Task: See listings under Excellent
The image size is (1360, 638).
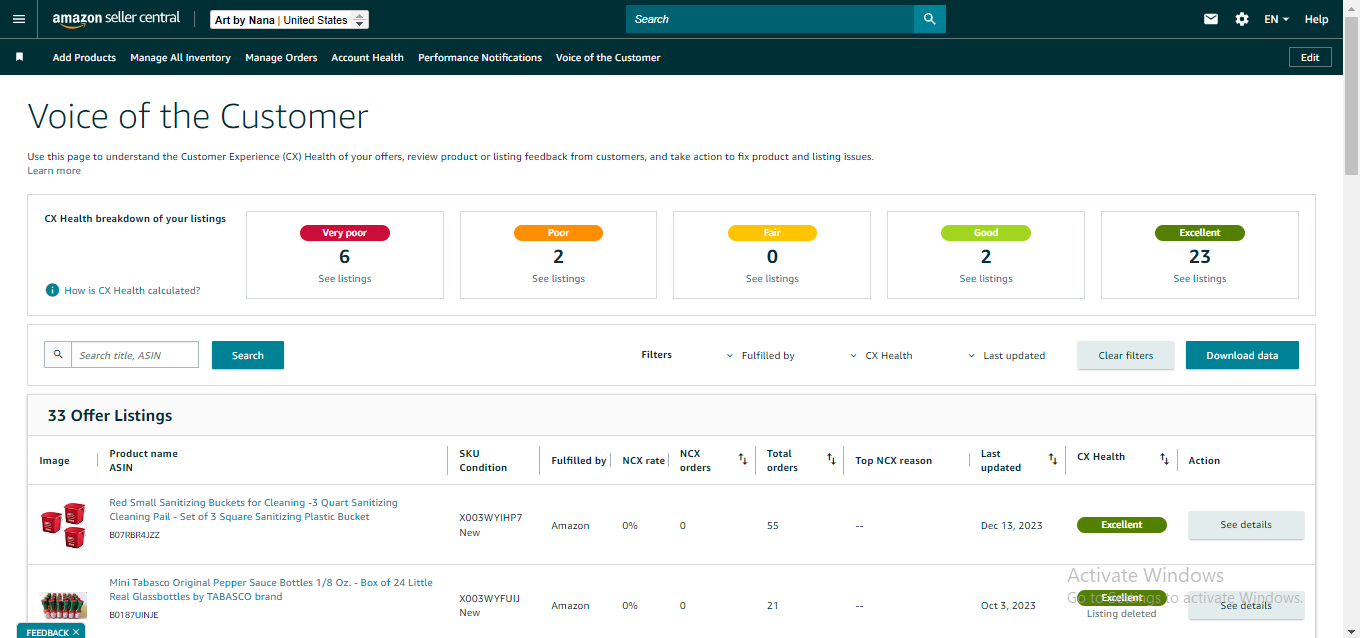Action: pyautogui.click(x=1200, y=278)
